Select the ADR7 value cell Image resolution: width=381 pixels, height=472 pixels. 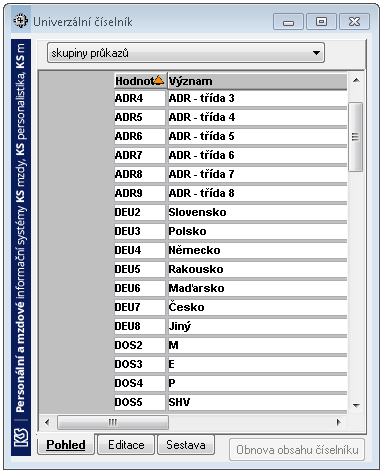(x=140, y=155)
